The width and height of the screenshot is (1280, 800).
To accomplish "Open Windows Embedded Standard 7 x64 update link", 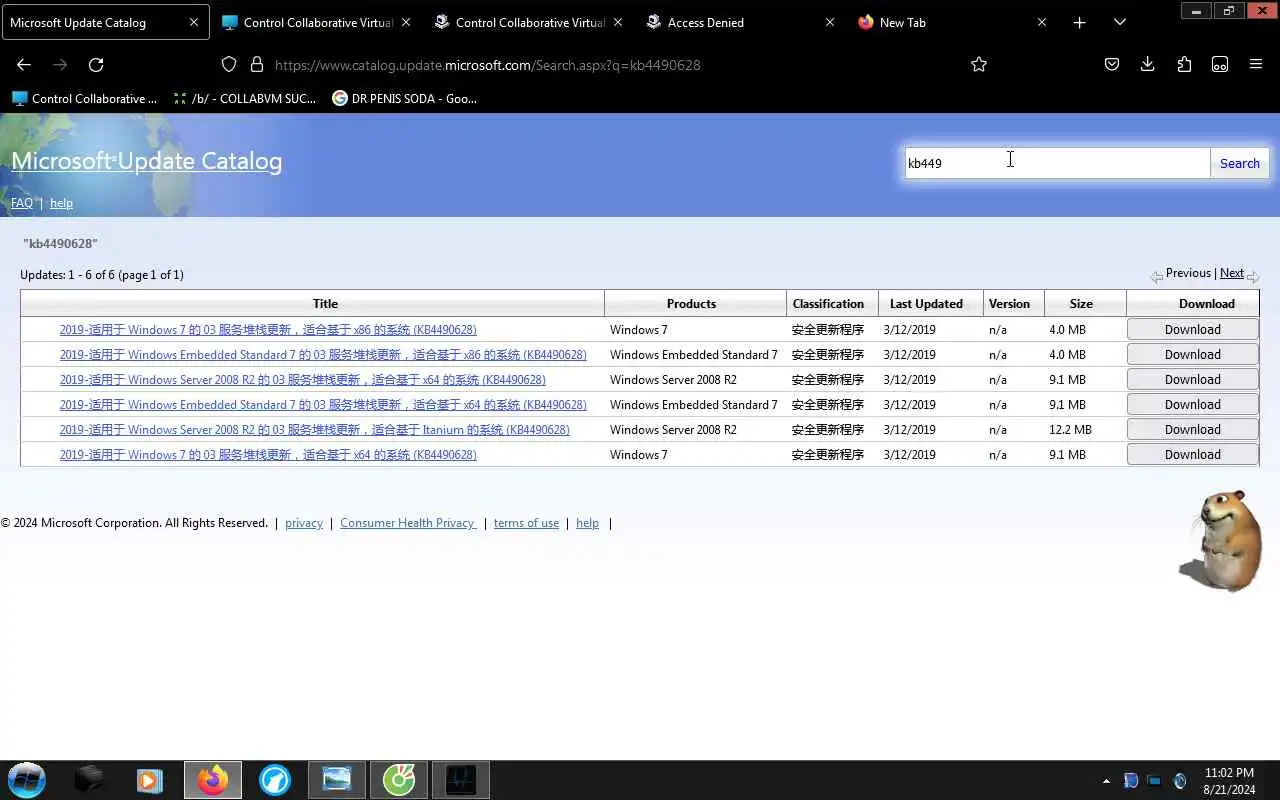I will click(323, 405).
